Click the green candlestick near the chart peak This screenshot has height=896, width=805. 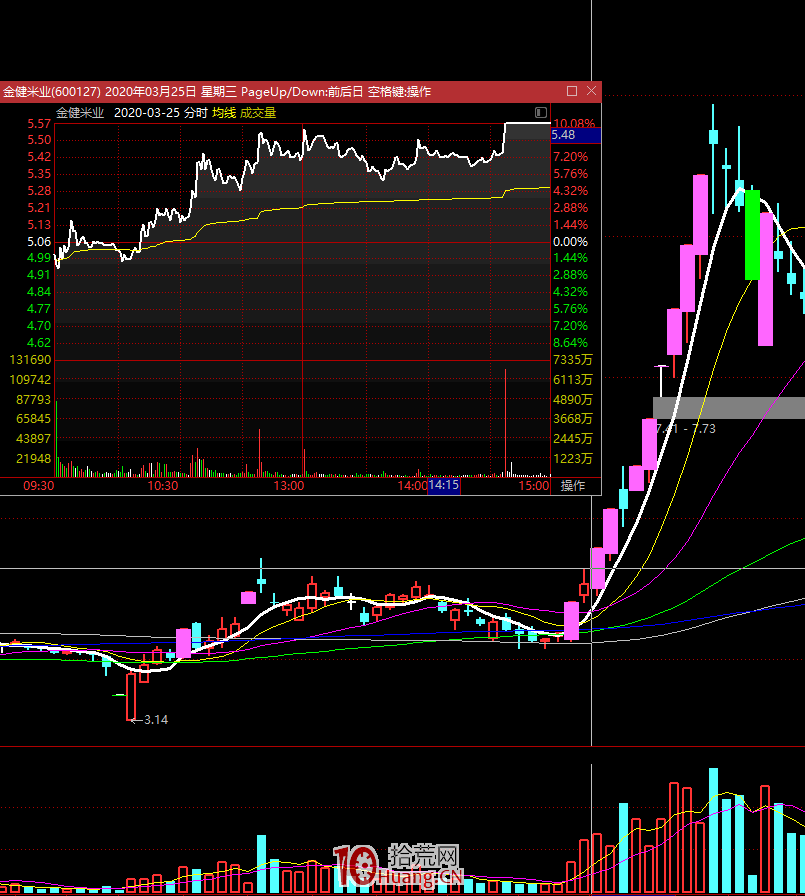point(752,235)
